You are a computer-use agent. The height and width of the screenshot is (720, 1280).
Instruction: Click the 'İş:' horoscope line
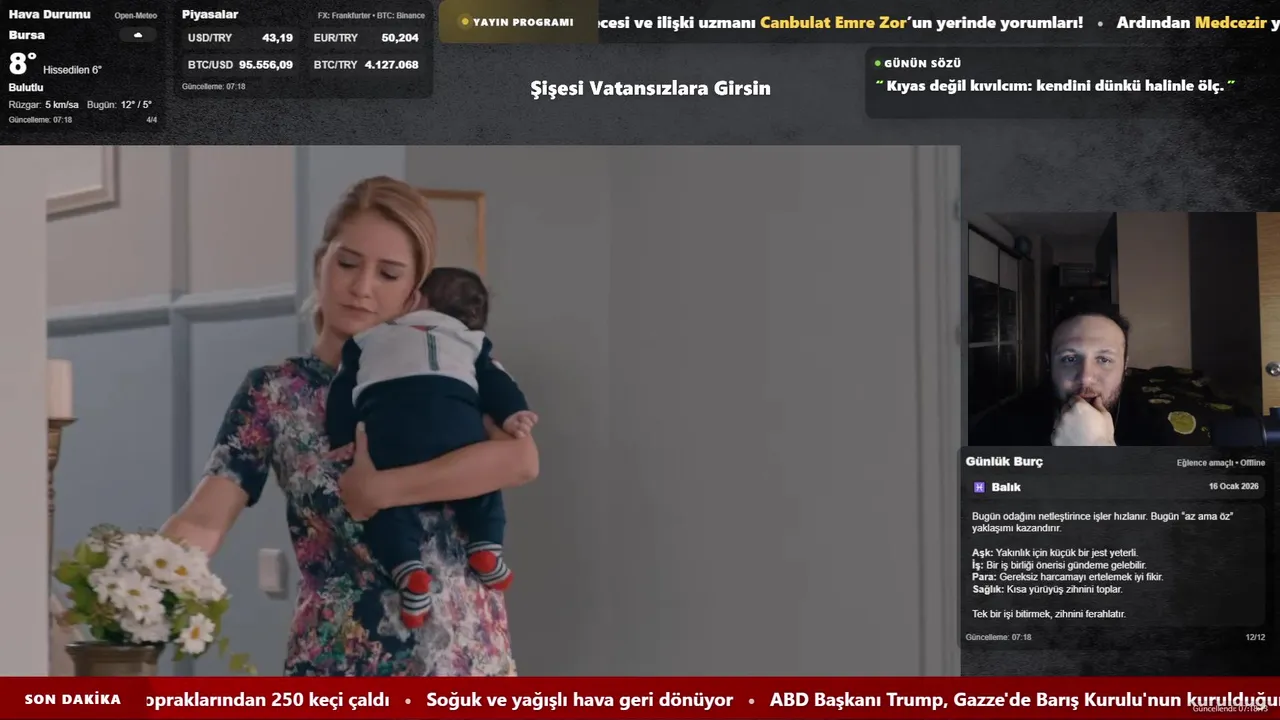coord(1059,565)
